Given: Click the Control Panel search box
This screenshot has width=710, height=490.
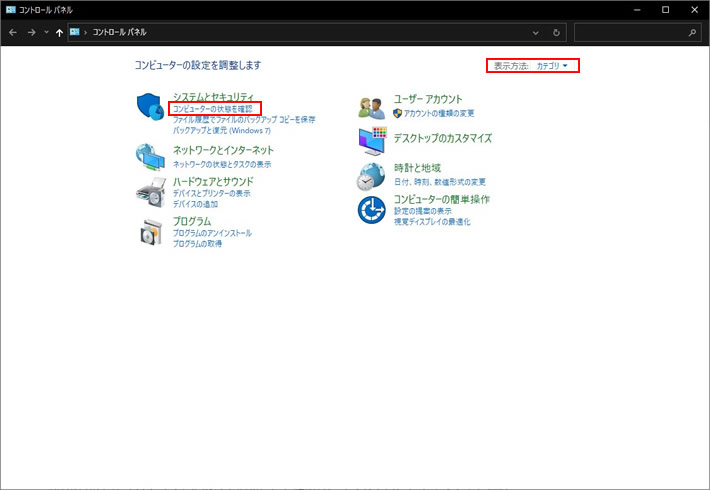Looking at the screenshot, I should tap(637, 33).
